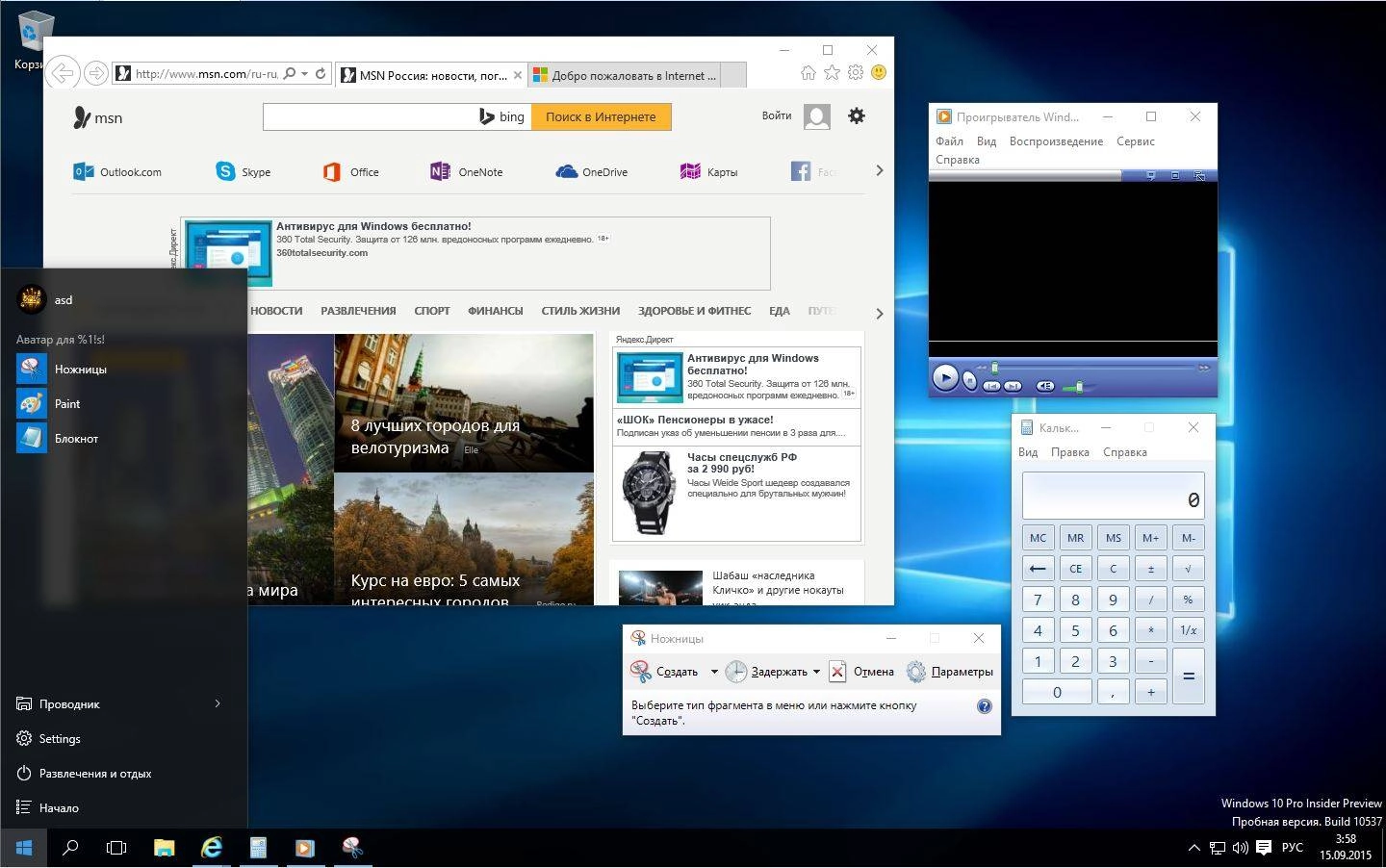Open the Справка menu in Calculator
This screenshot has height=868, width=1386.
click(1124, 452)
